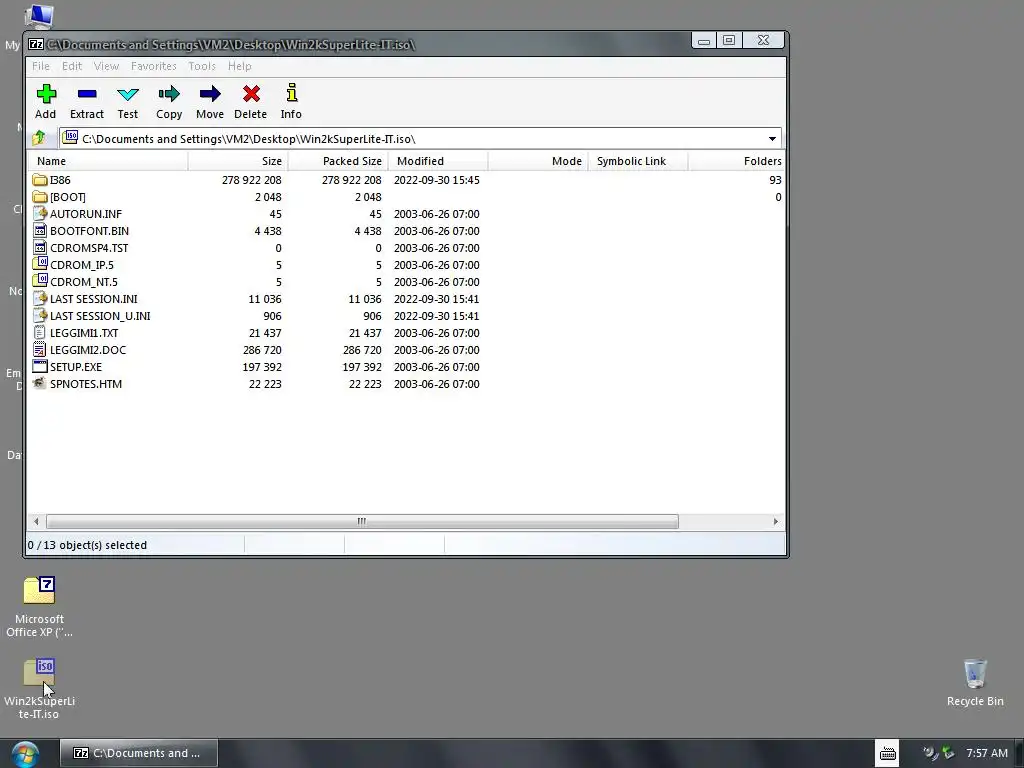Open the Info toolbar icon
The width and height of the screenshot is (1024, 768).
click(x=291, y=93)
